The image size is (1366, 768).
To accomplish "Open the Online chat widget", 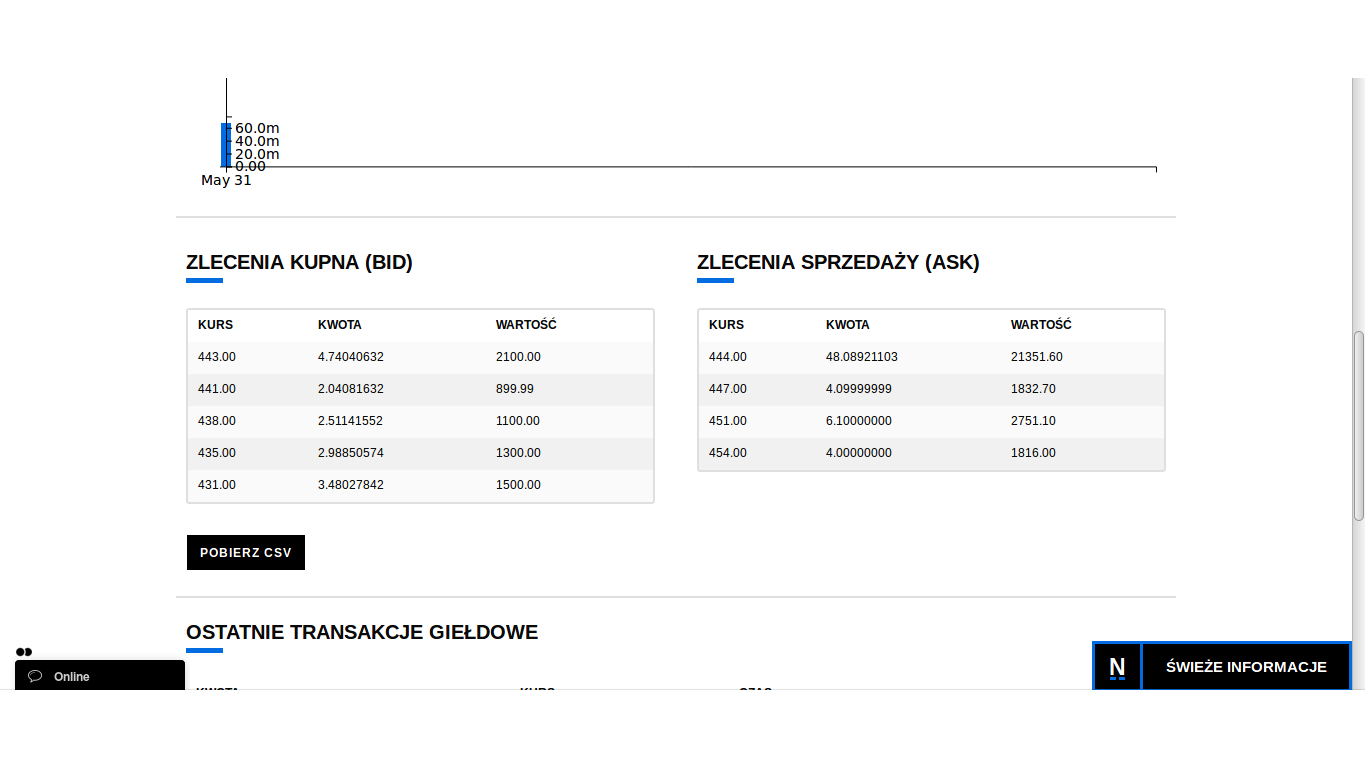I will coord(100,676).
